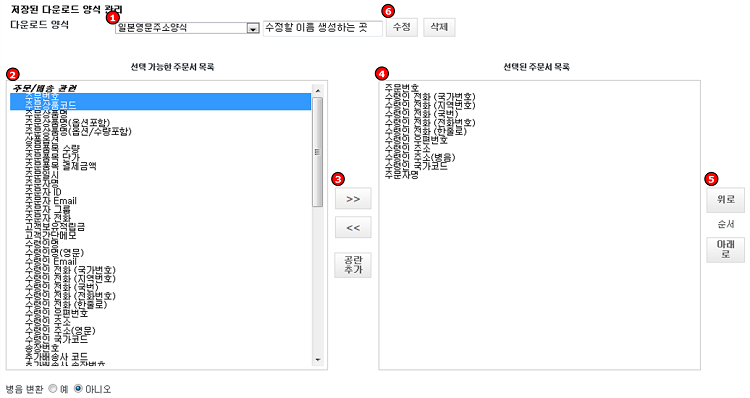The width and height of the screenshot is (750, 398).
Task: Select 고객보유적립금 in available list
Action: click(x=55, y=227)
